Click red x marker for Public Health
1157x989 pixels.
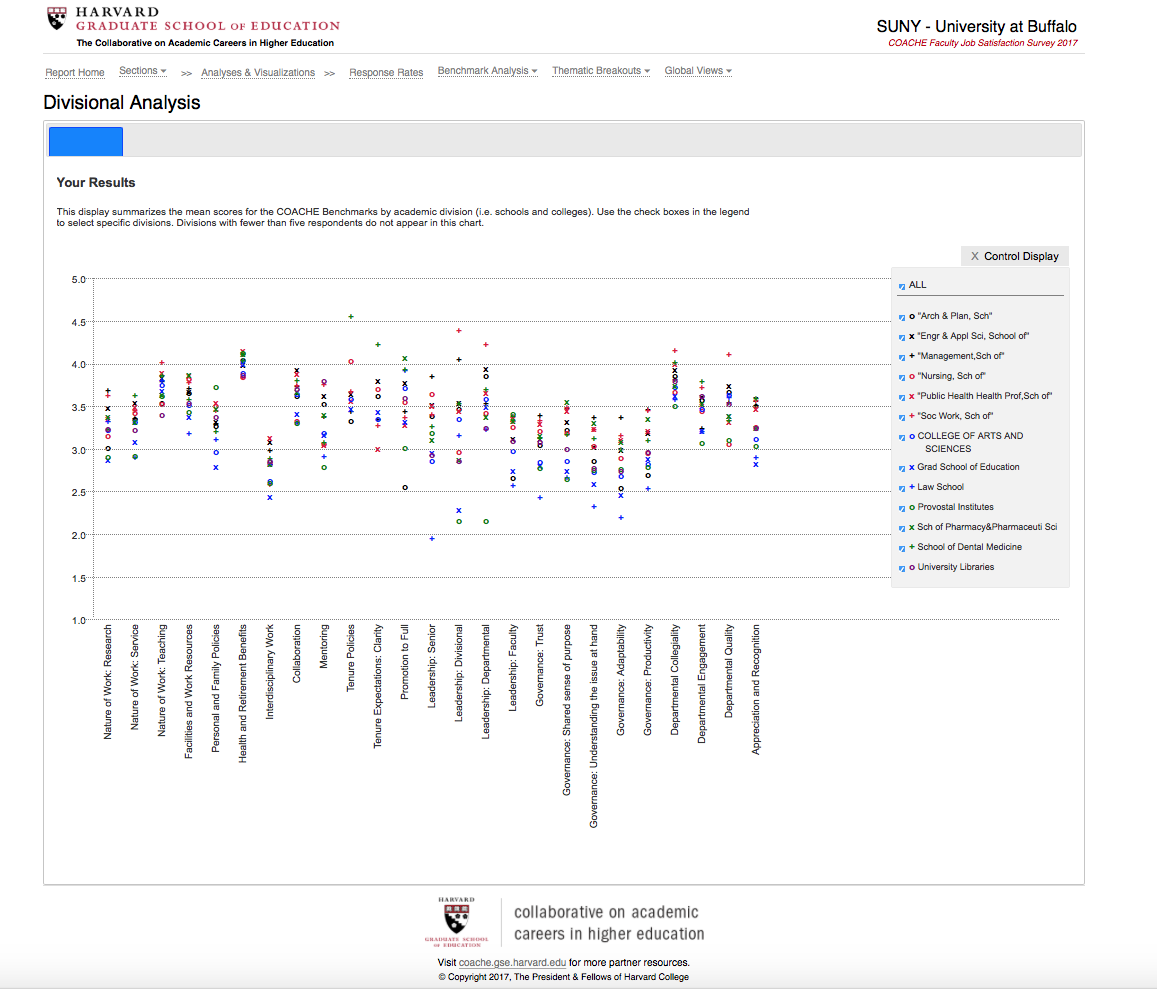click(912, 396)
